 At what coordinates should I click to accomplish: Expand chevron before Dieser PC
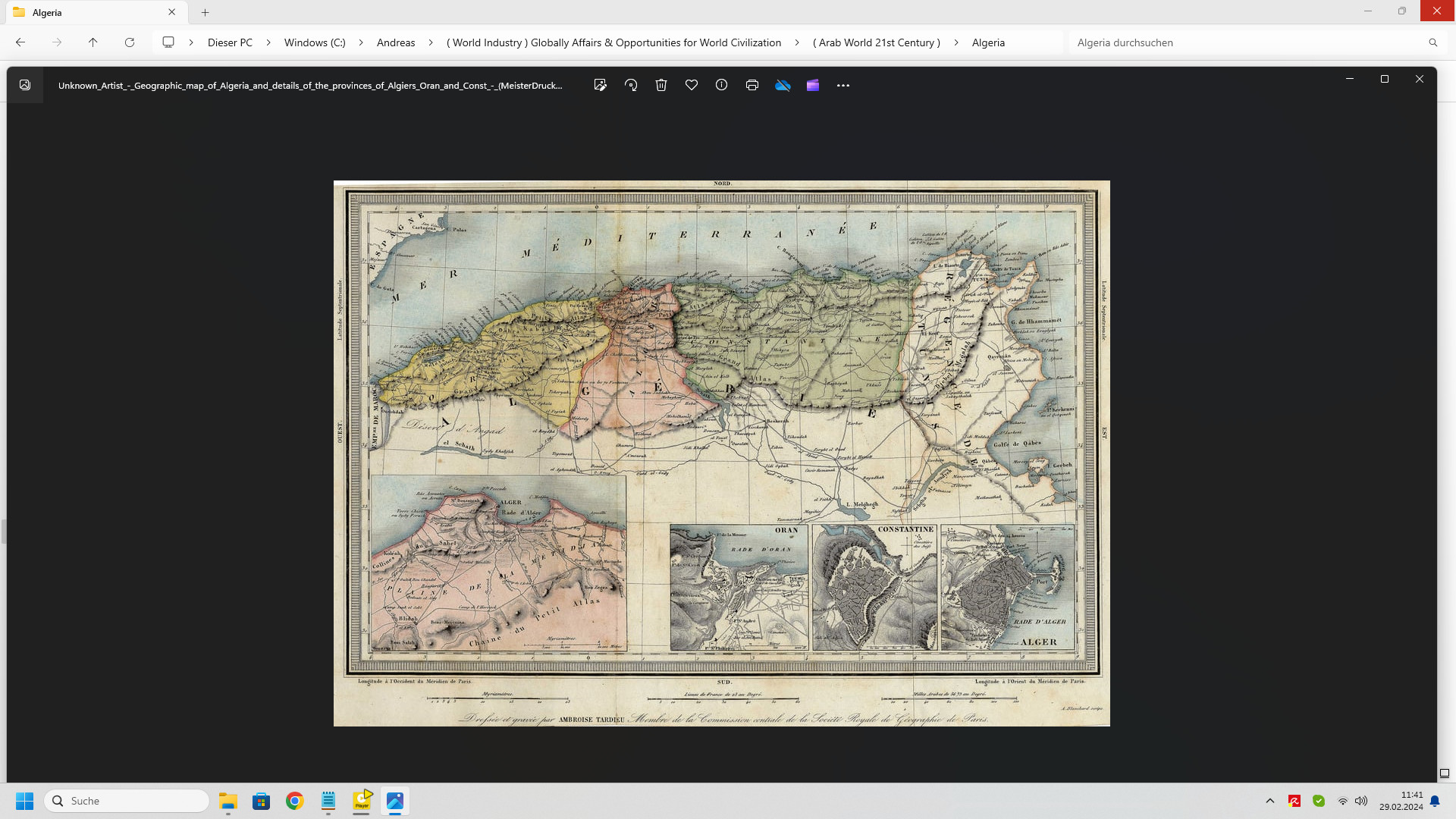tap(191, 42)
